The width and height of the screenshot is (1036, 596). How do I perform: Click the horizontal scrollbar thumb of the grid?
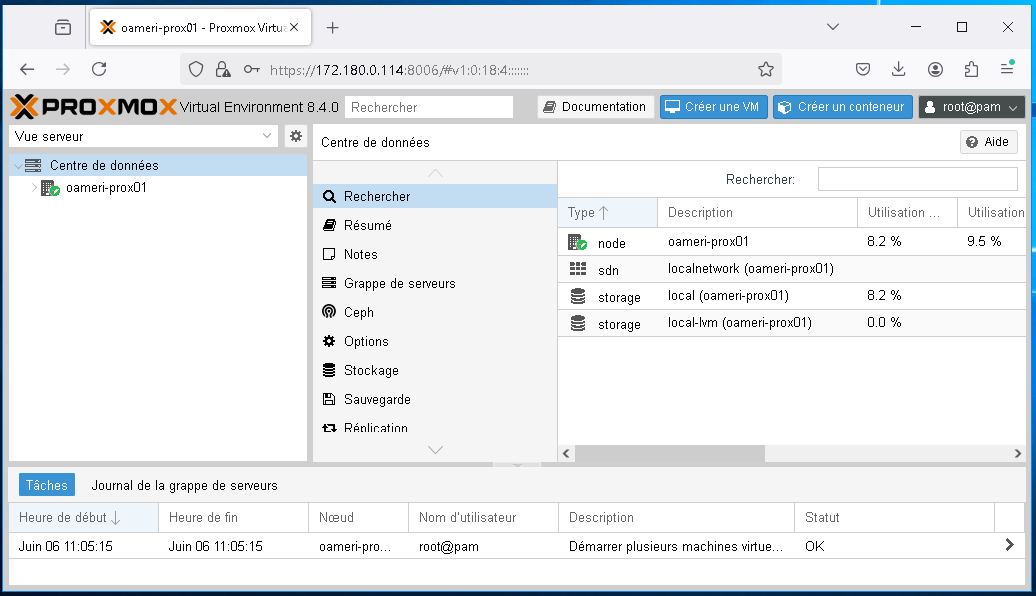669,454
